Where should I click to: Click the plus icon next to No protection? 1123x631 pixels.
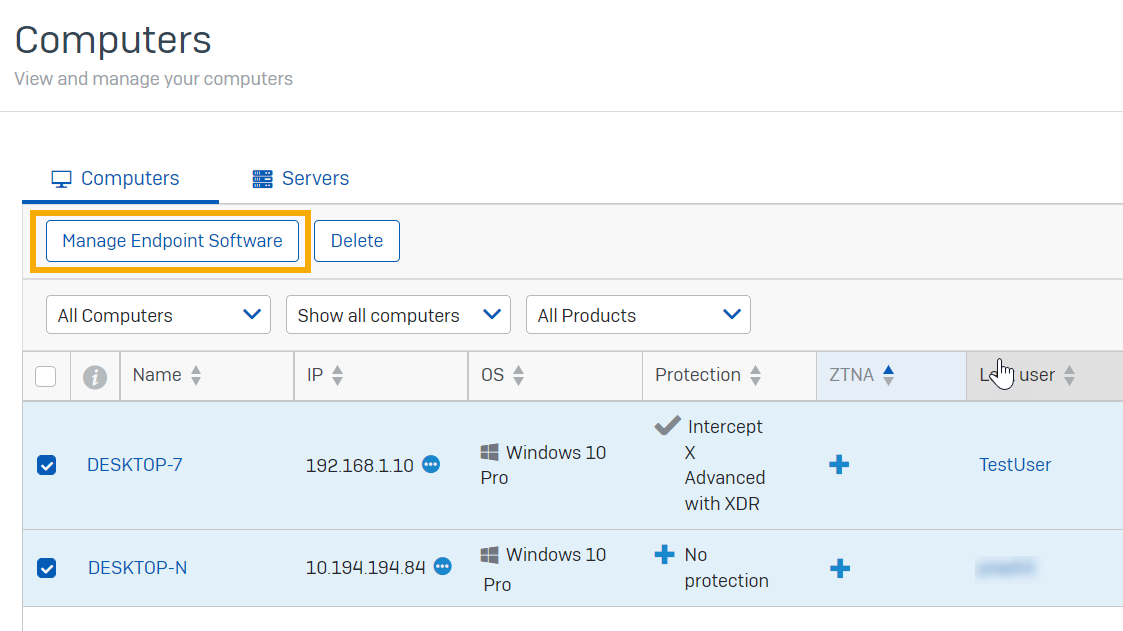point(664,555)
